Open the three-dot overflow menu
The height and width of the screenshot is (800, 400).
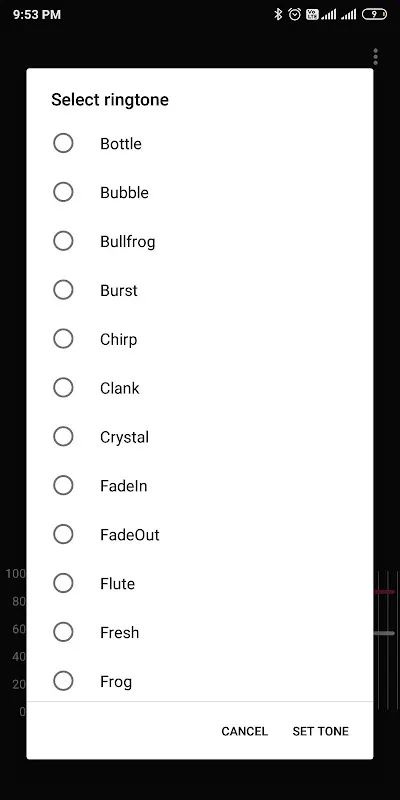click(x=375, y=57)
